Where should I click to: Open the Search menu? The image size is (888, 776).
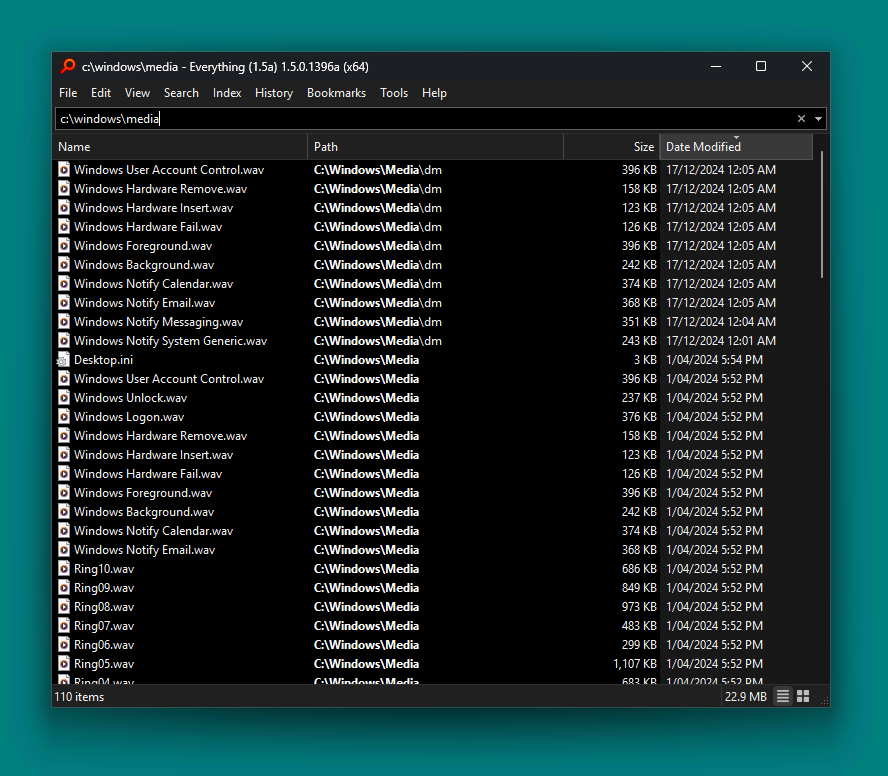point(181,93)
